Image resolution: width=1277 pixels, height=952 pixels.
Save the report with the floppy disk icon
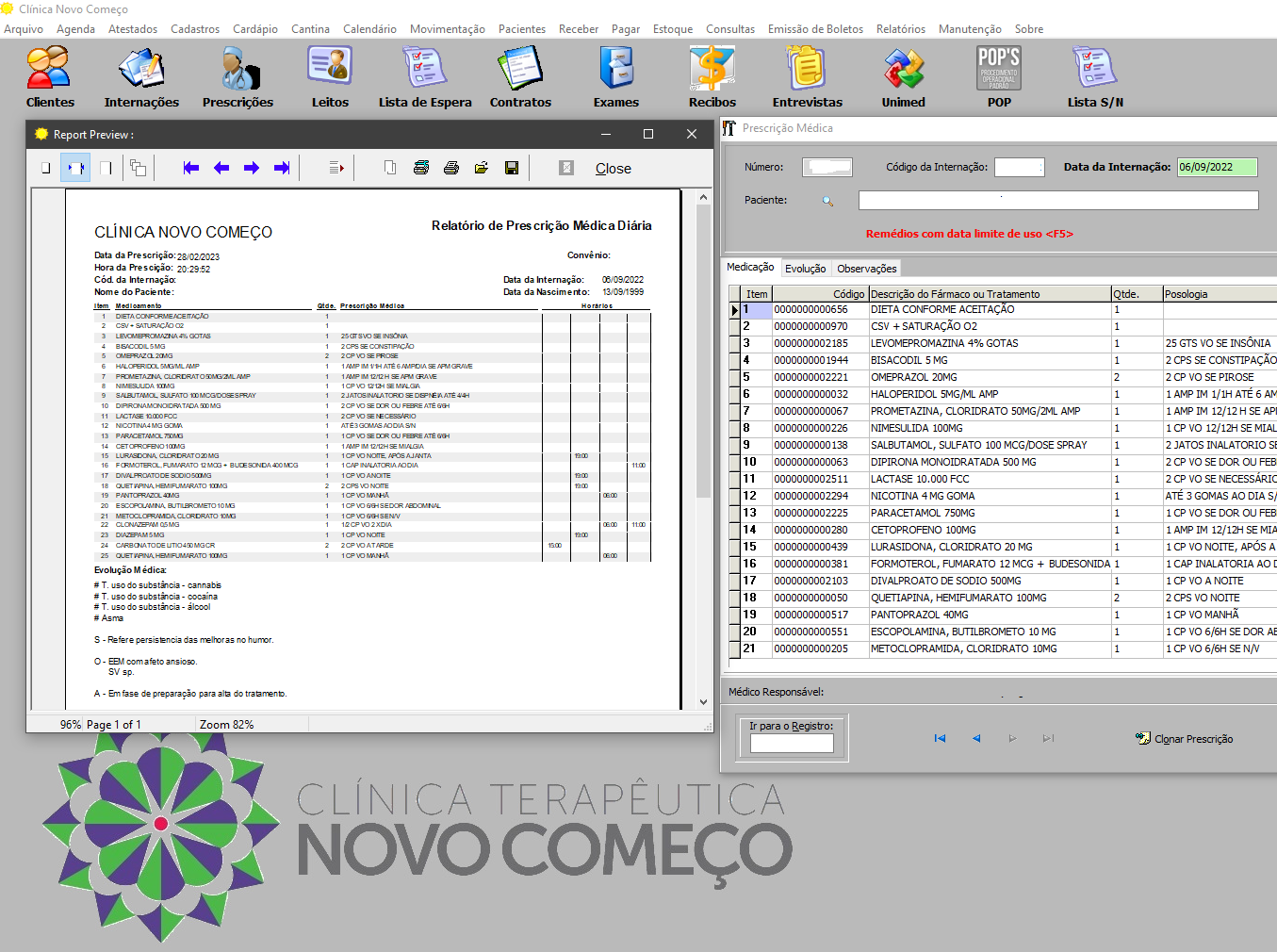(512, 168)
